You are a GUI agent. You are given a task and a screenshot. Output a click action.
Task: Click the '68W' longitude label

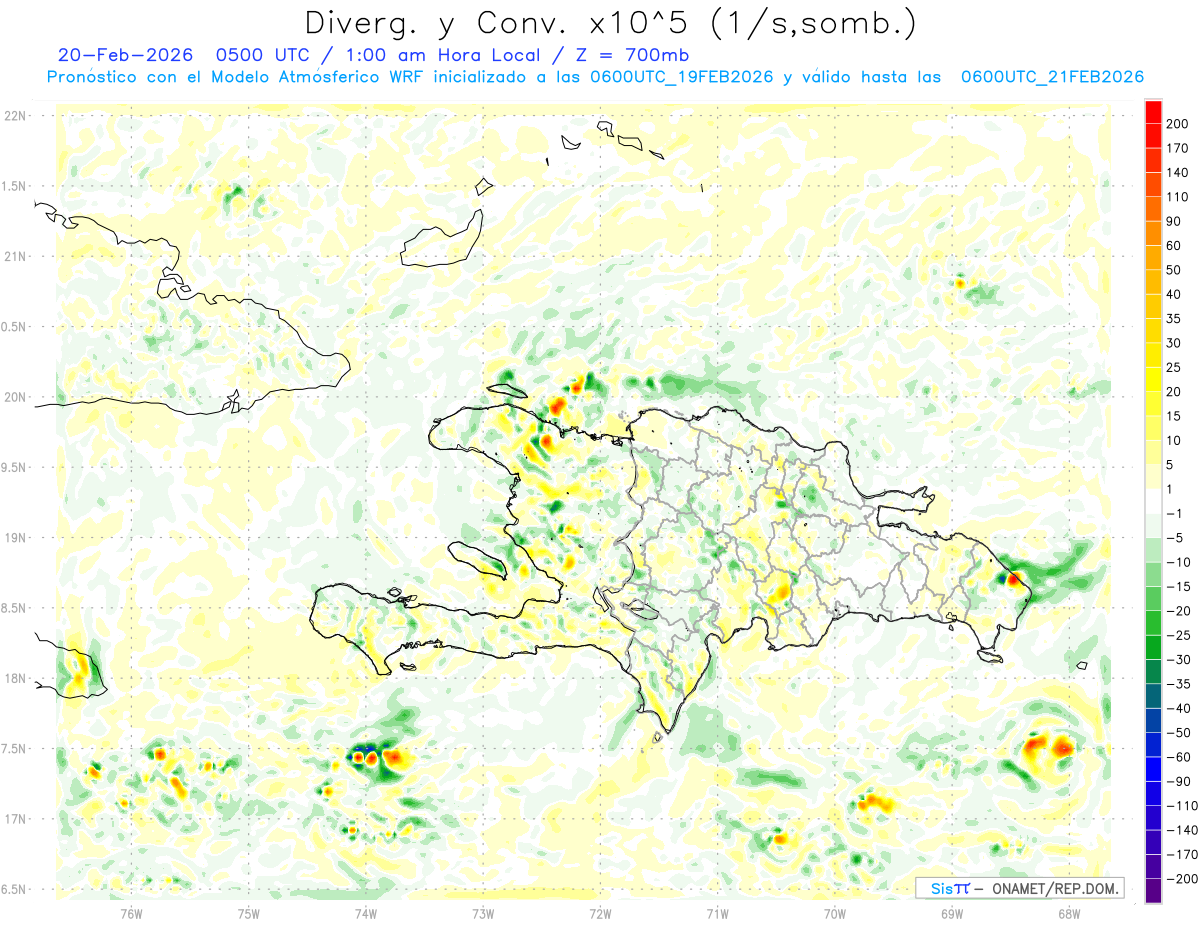click(x=1069, y=913)
